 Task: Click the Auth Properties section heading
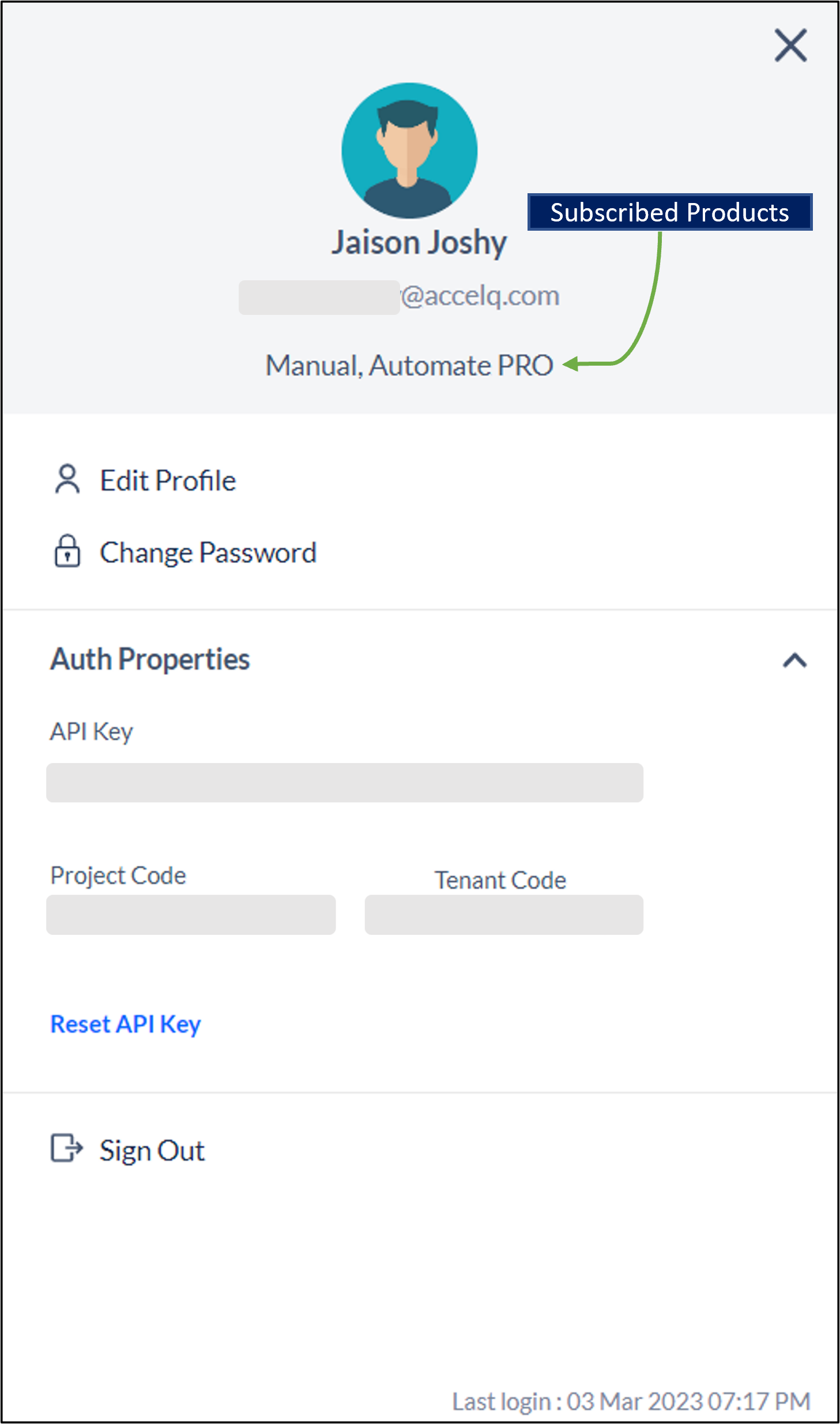(150, 659)
